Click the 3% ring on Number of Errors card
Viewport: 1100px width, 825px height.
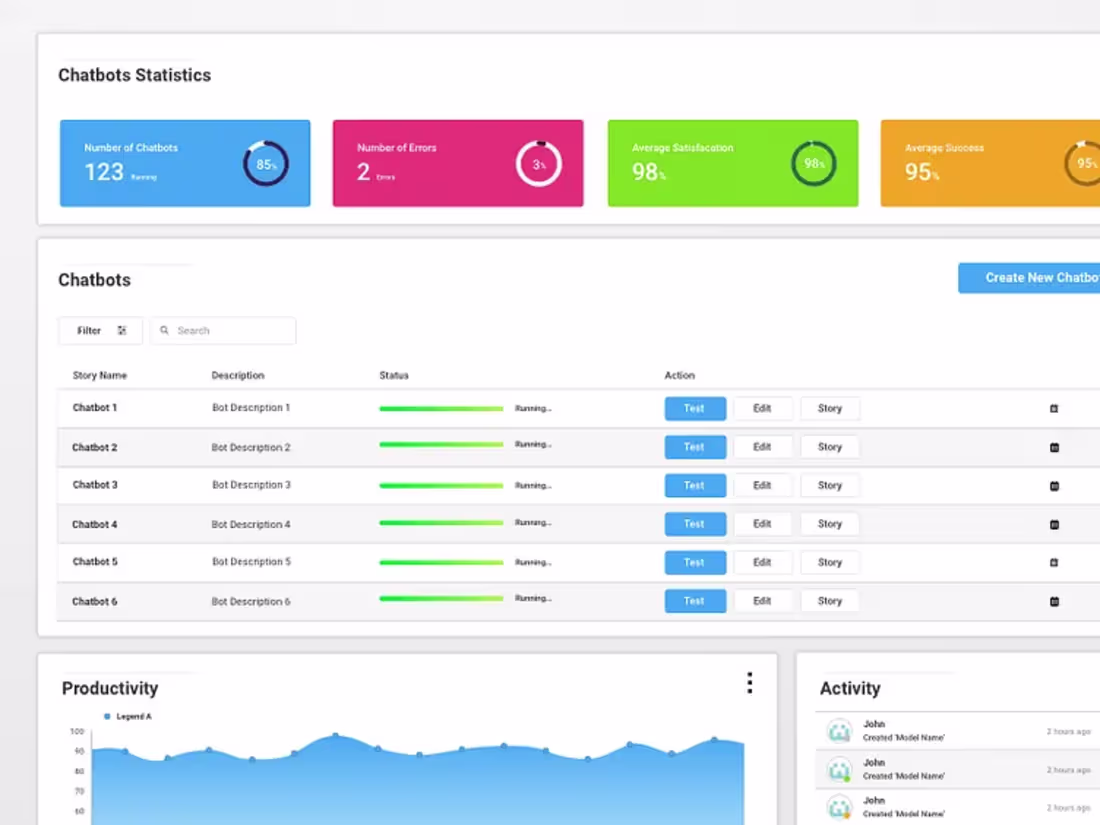click(x=539, y=164)
